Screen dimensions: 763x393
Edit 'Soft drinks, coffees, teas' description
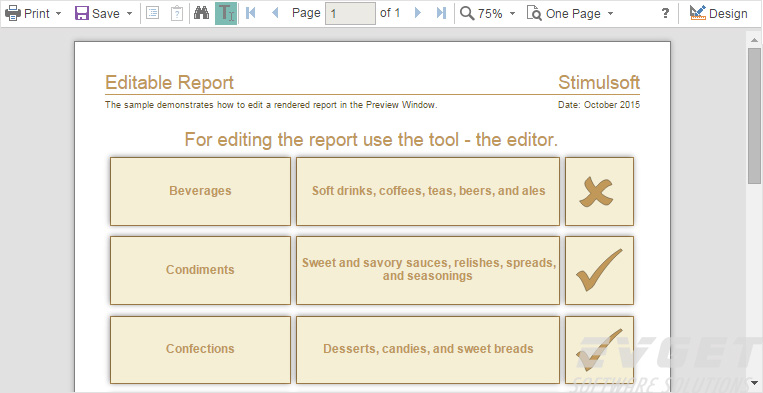click(428, 191)
